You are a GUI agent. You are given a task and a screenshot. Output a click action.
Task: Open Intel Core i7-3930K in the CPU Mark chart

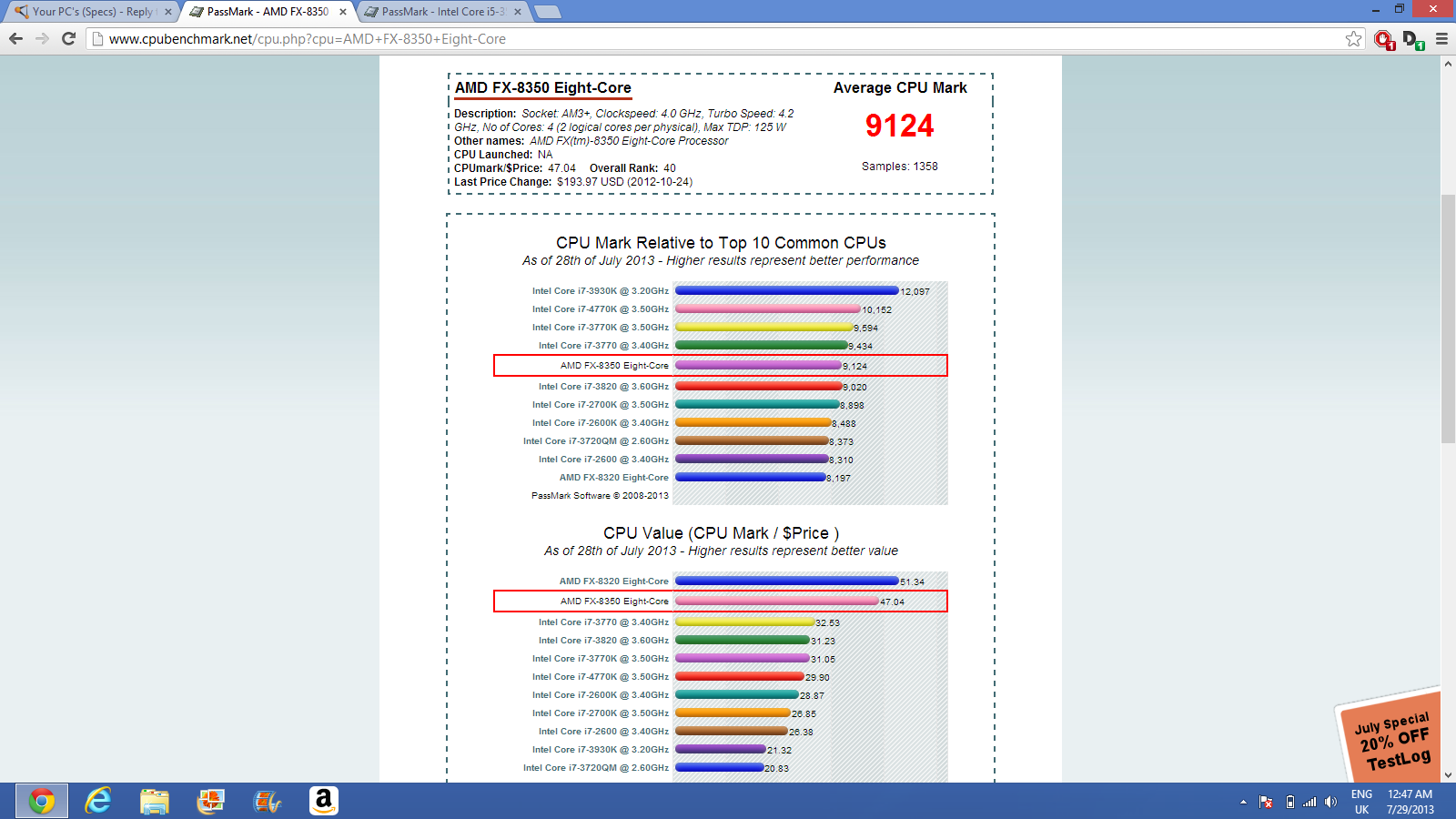pyautogui.click(x=601, y=291)
